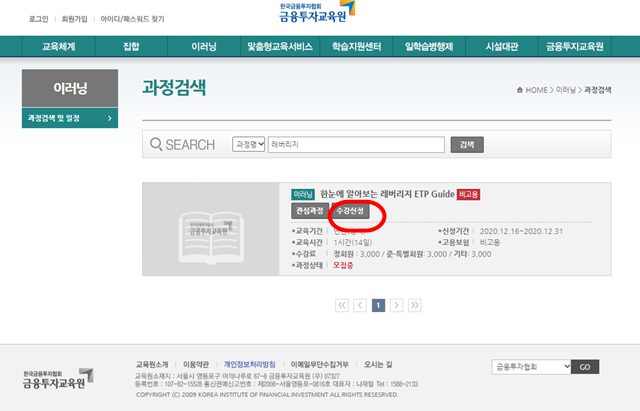Open the 이러닝 menu in navigation bar
The height and width of the screenshot is (411, 640).
(204, 47)
